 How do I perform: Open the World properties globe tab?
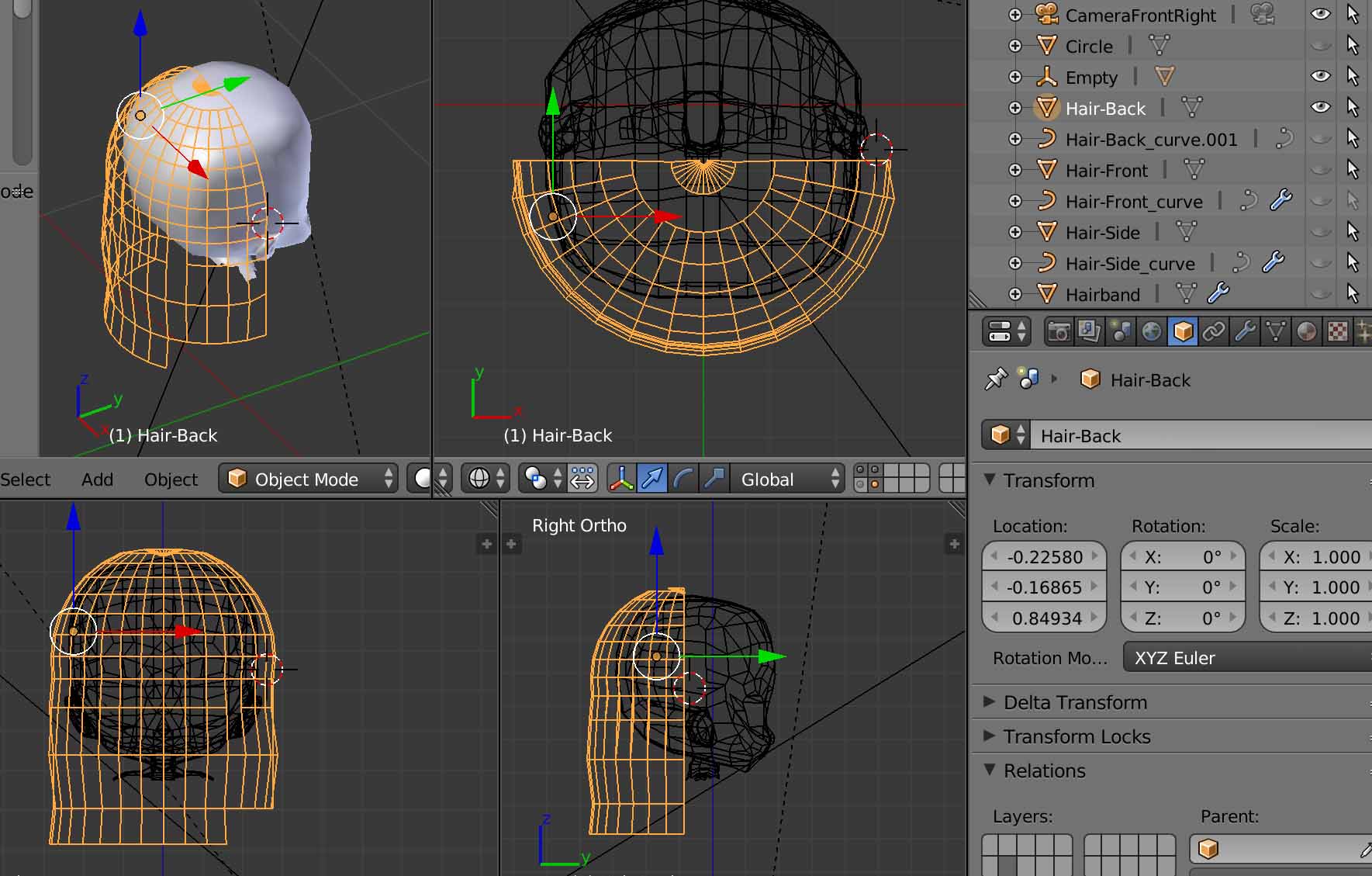[x=1152, y=332]
